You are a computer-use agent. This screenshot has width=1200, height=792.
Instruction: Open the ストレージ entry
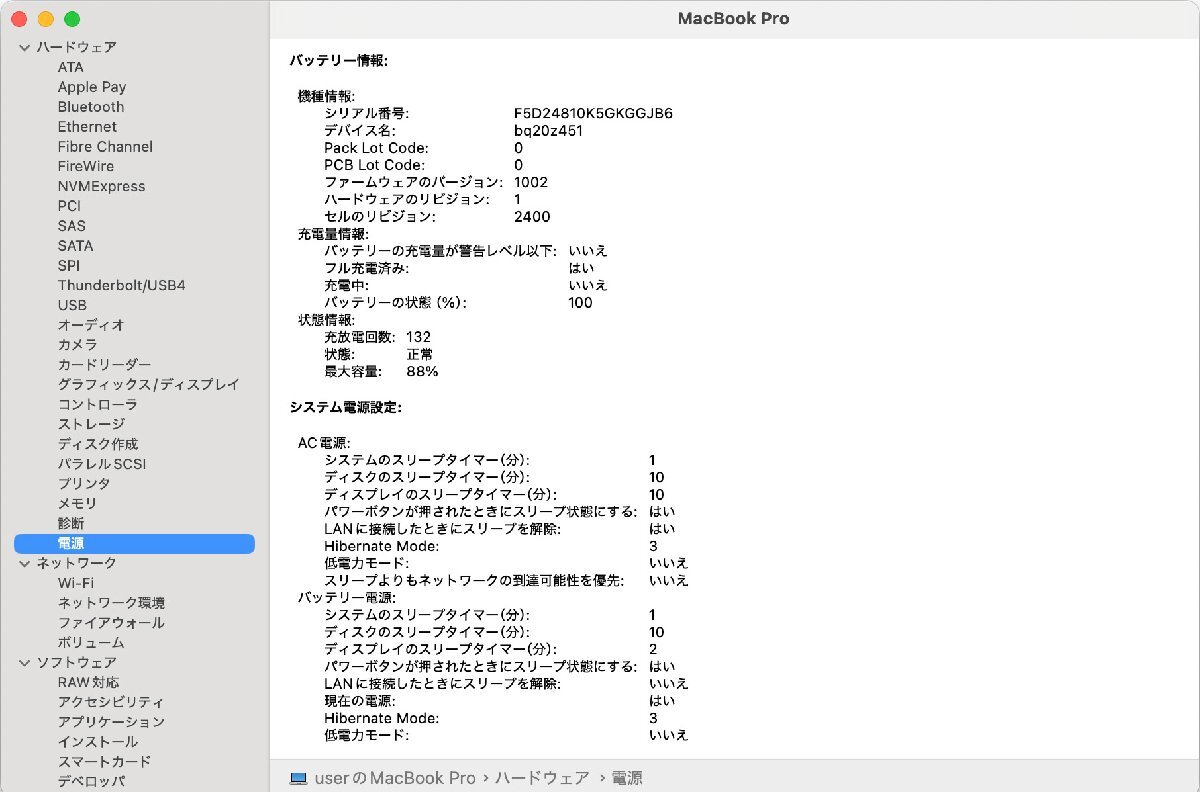(x=91, y=424)
